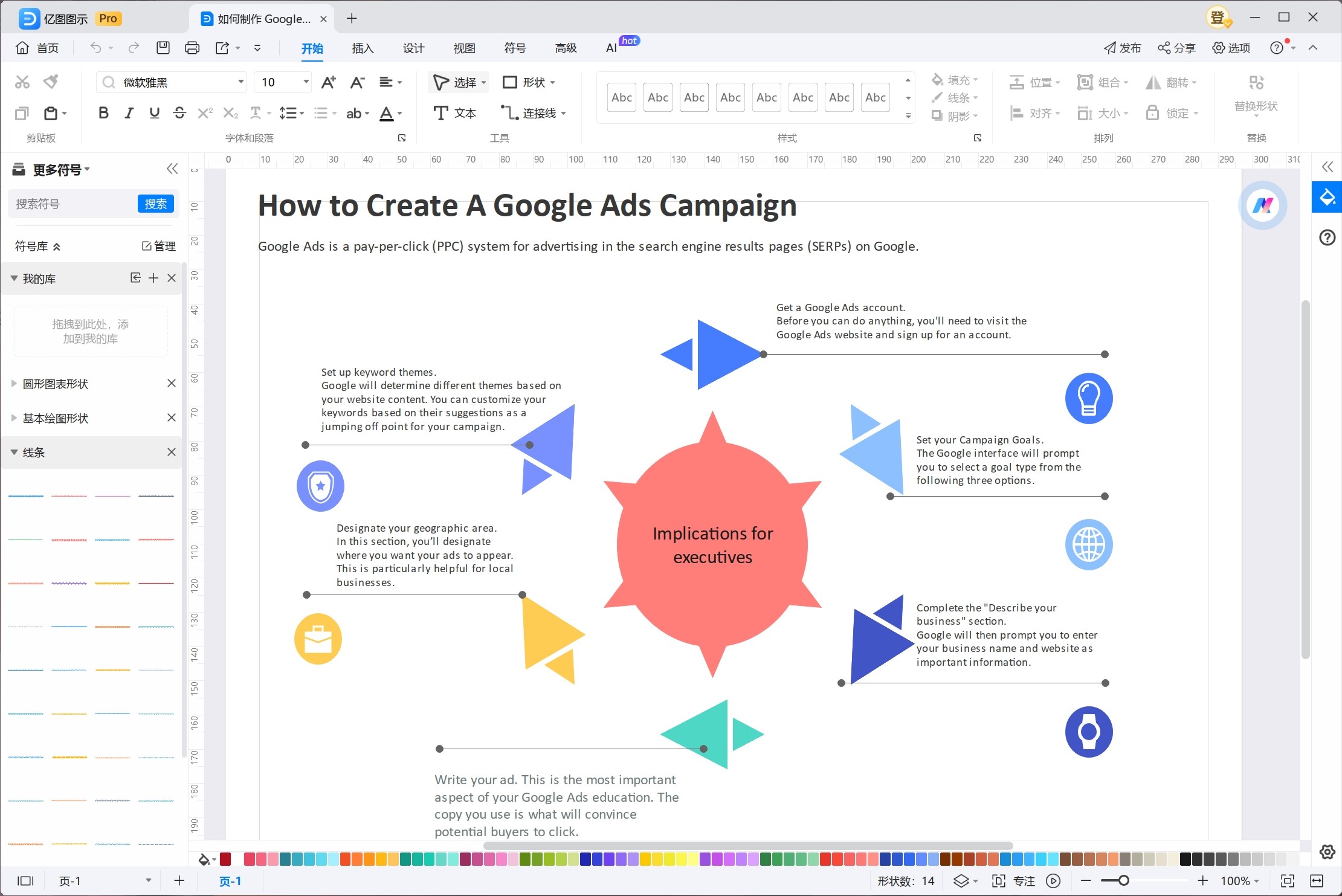Toggle Italic formatting
This screenshot has width=1342, height=896.
click(129, 113)
